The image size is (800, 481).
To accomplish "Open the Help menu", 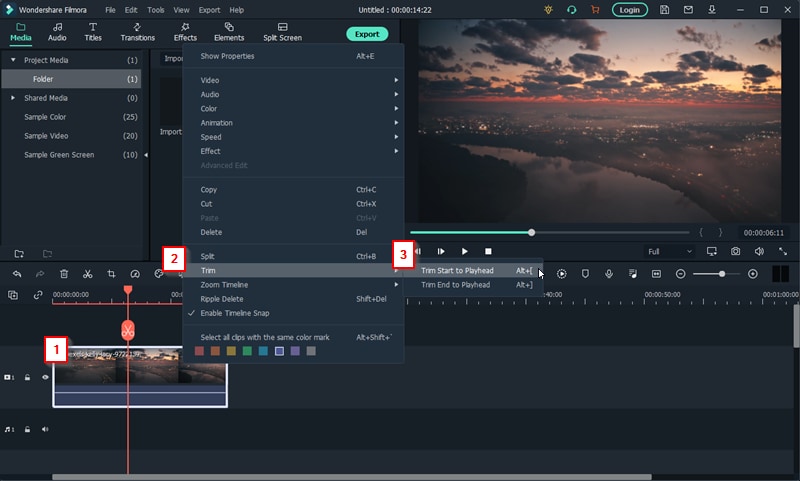I will pos(236,10).
